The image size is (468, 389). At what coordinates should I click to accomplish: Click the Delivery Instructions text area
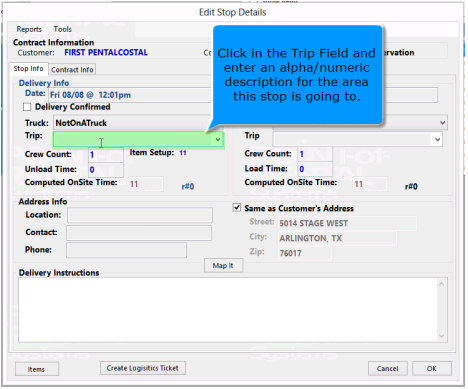click(x=228, y=310)
